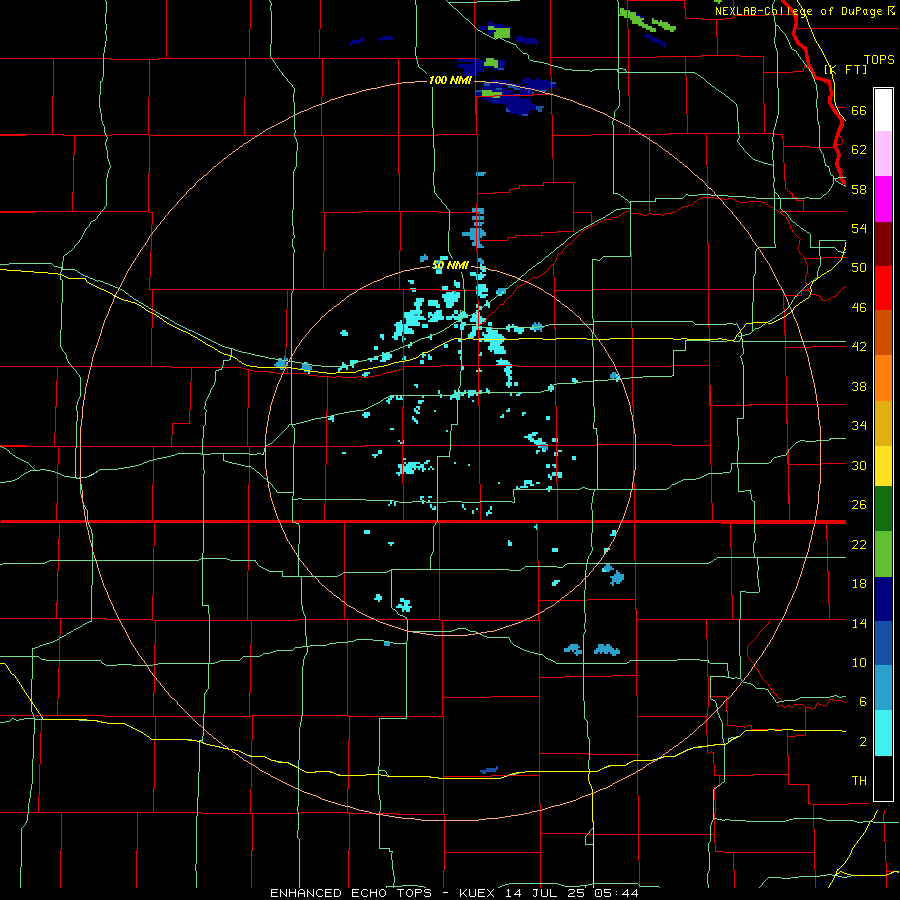The height and width of the screenshot is (900, 900).
Task: Click the 38 value on the scale
Action: pos(859,386)
